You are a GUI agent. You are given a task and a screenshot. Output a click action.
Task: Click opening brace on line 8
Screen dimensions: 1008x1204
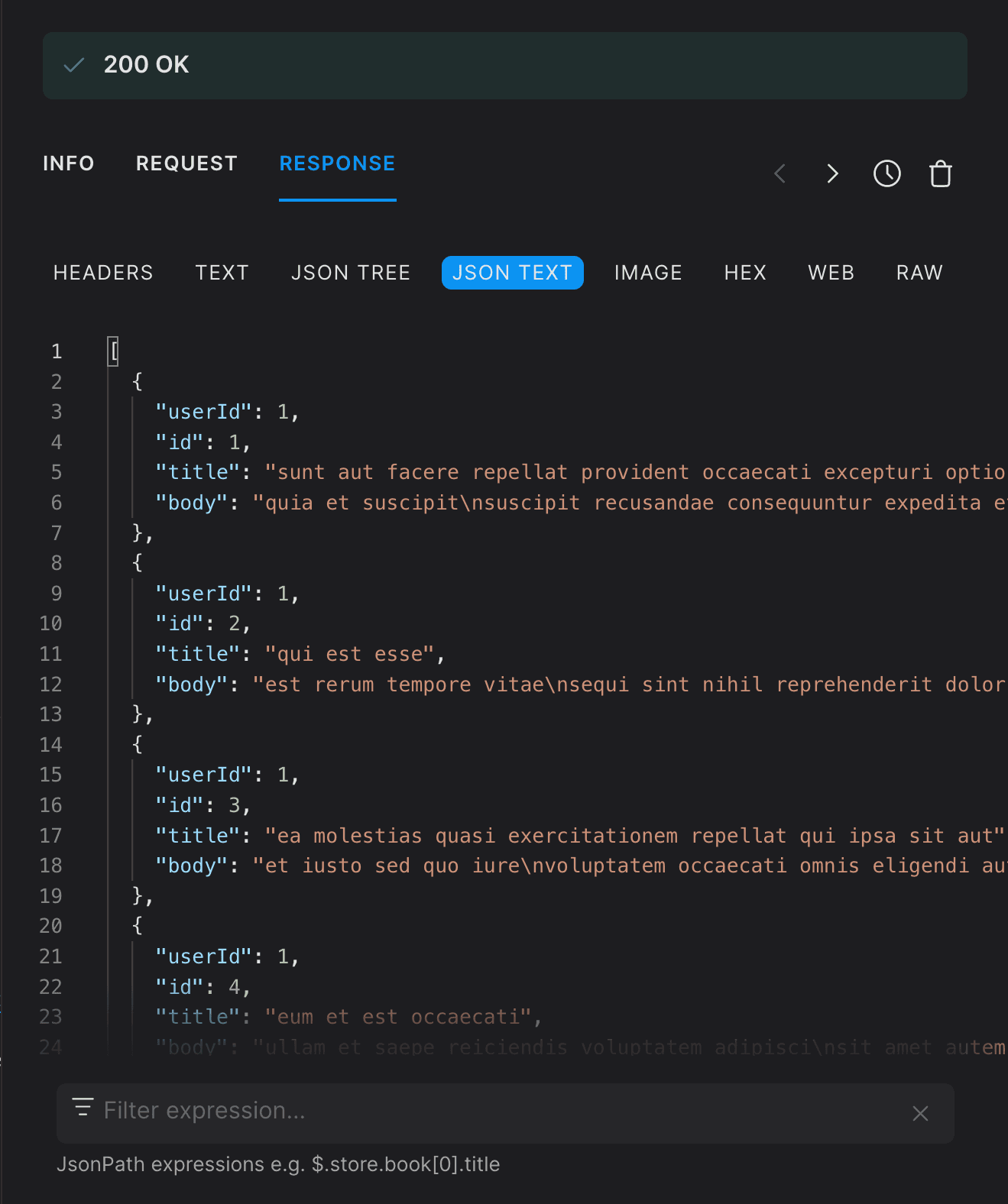[x=138, y=563]
